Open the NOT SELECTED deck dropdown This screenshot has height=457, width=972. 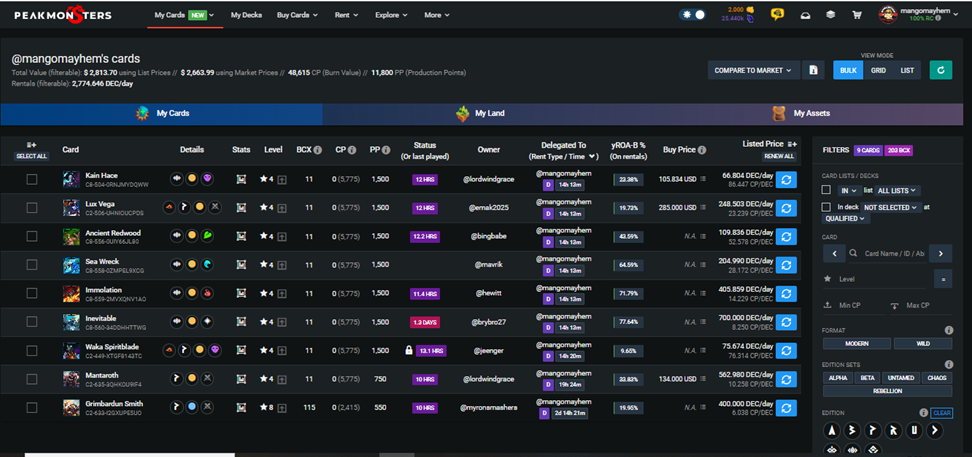(x=890, y=208)
